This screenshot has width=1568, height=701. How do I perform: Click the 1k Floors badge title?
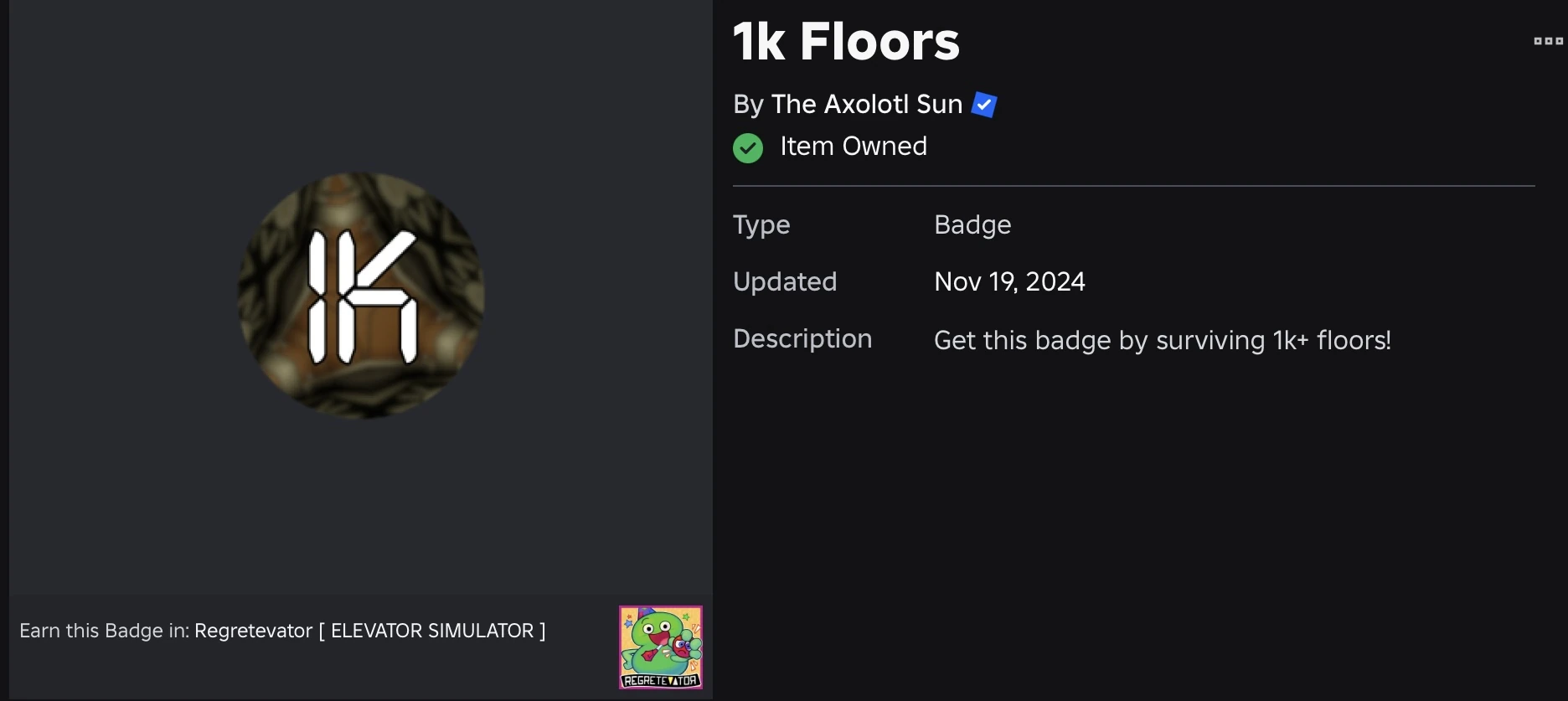846,41
